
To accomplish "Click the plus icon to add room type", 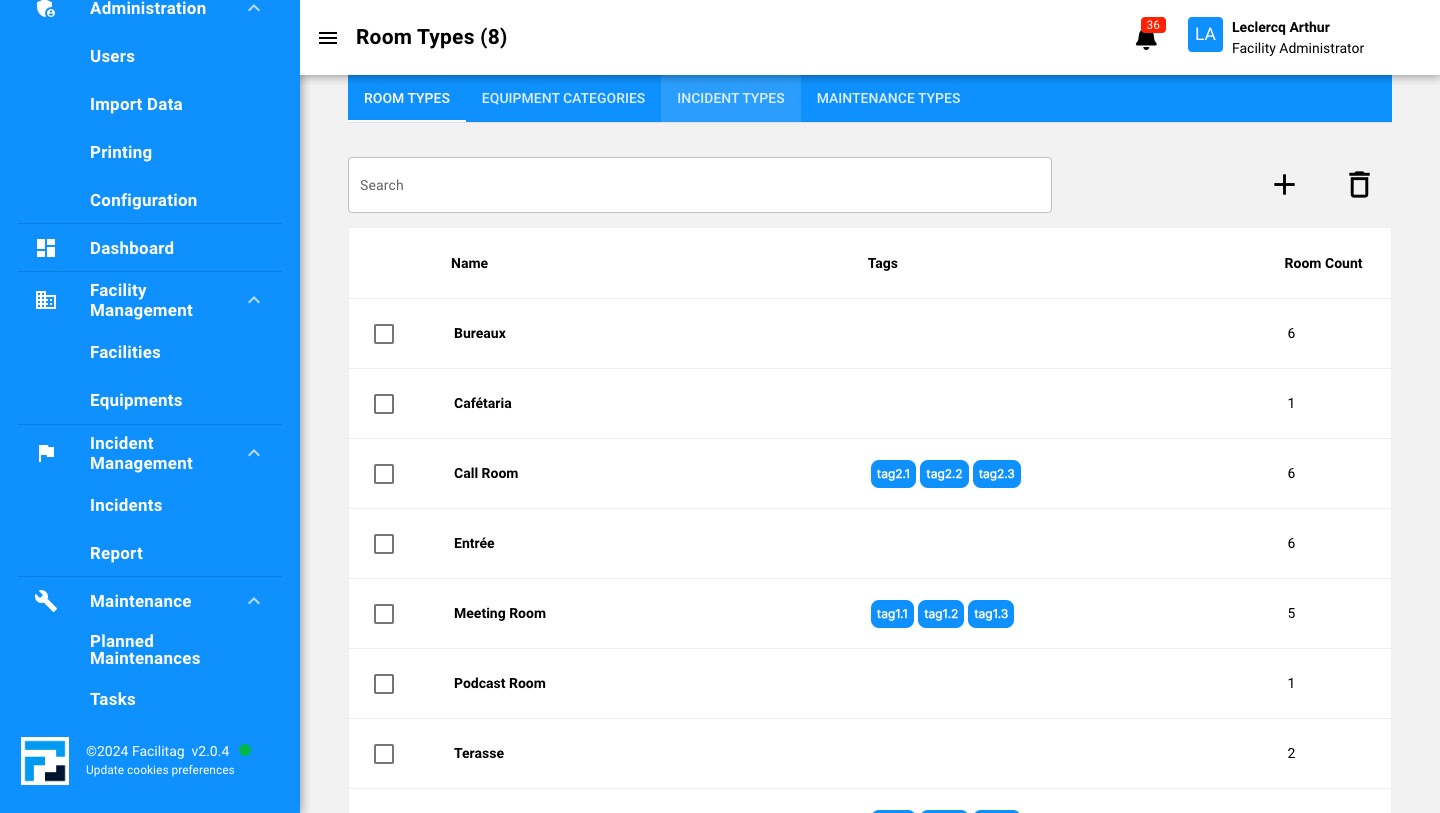I will 1284,185.
